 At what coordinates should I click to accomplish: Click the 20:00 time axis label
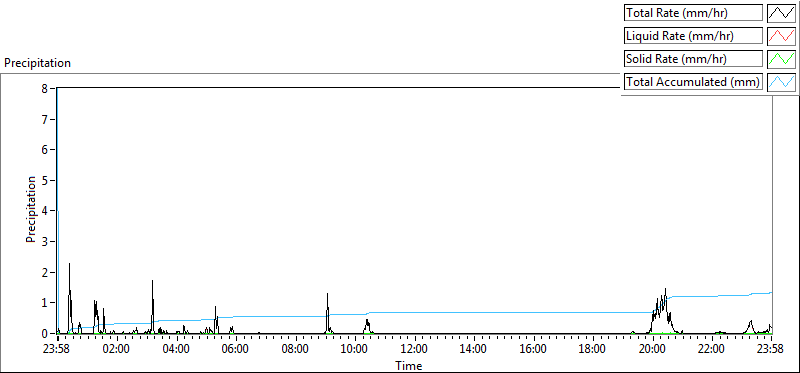653,349
